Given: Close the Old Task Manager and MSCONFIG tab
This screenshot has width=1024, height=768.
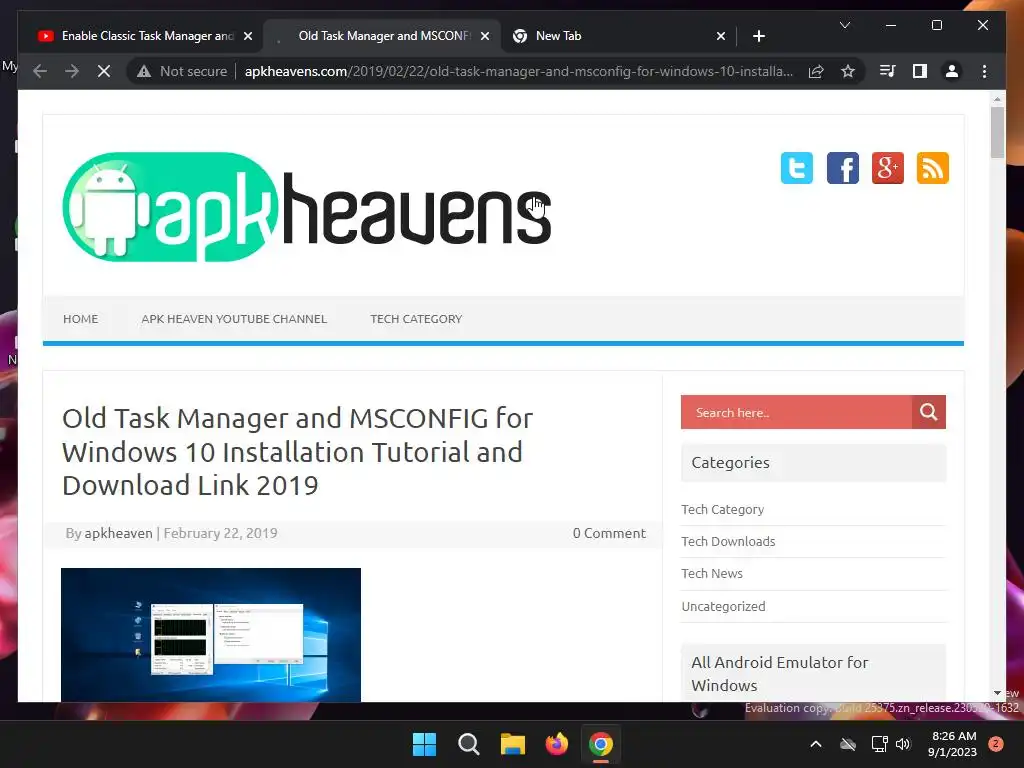Looking at the screenshot, I should [485, 36].
